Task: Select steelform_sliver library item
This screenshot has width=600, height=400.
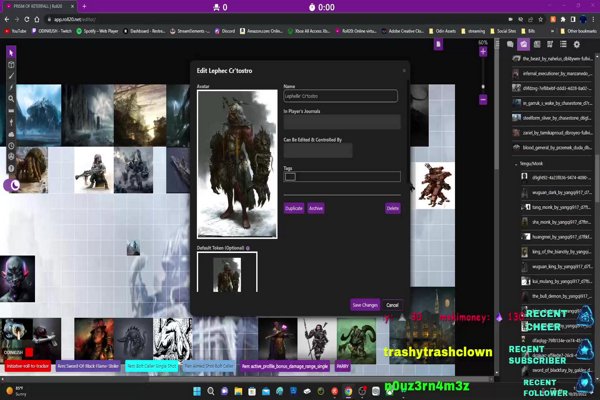Action: click(552, 118)
